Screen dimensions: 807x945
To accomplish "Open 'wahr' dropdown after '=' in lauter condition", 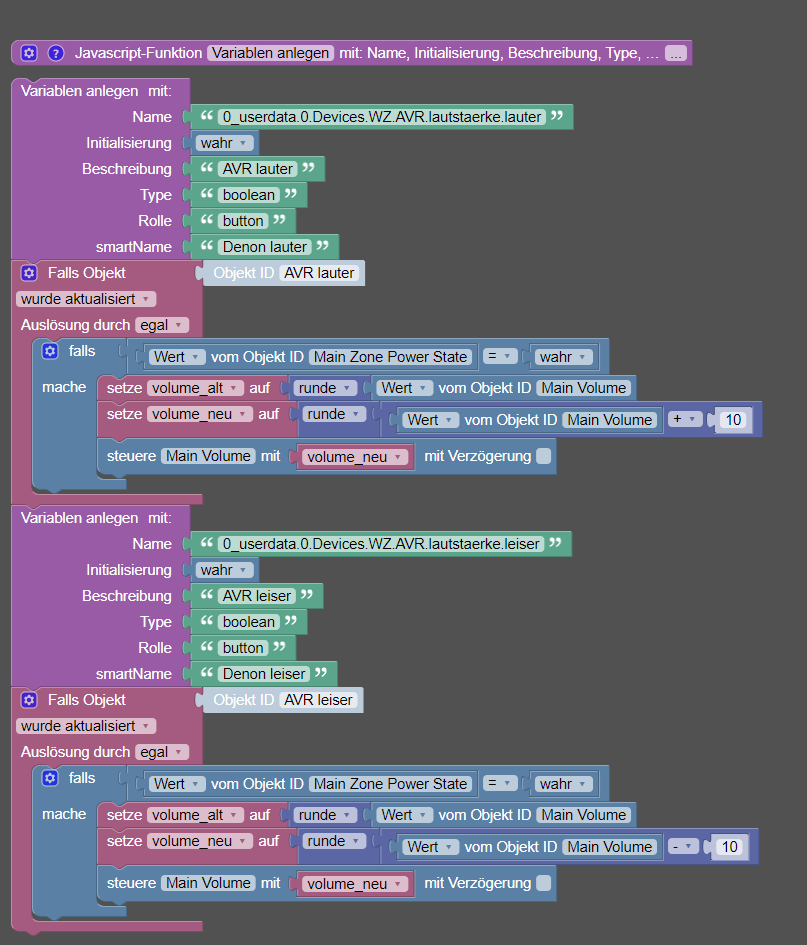I will click(564, 357).
